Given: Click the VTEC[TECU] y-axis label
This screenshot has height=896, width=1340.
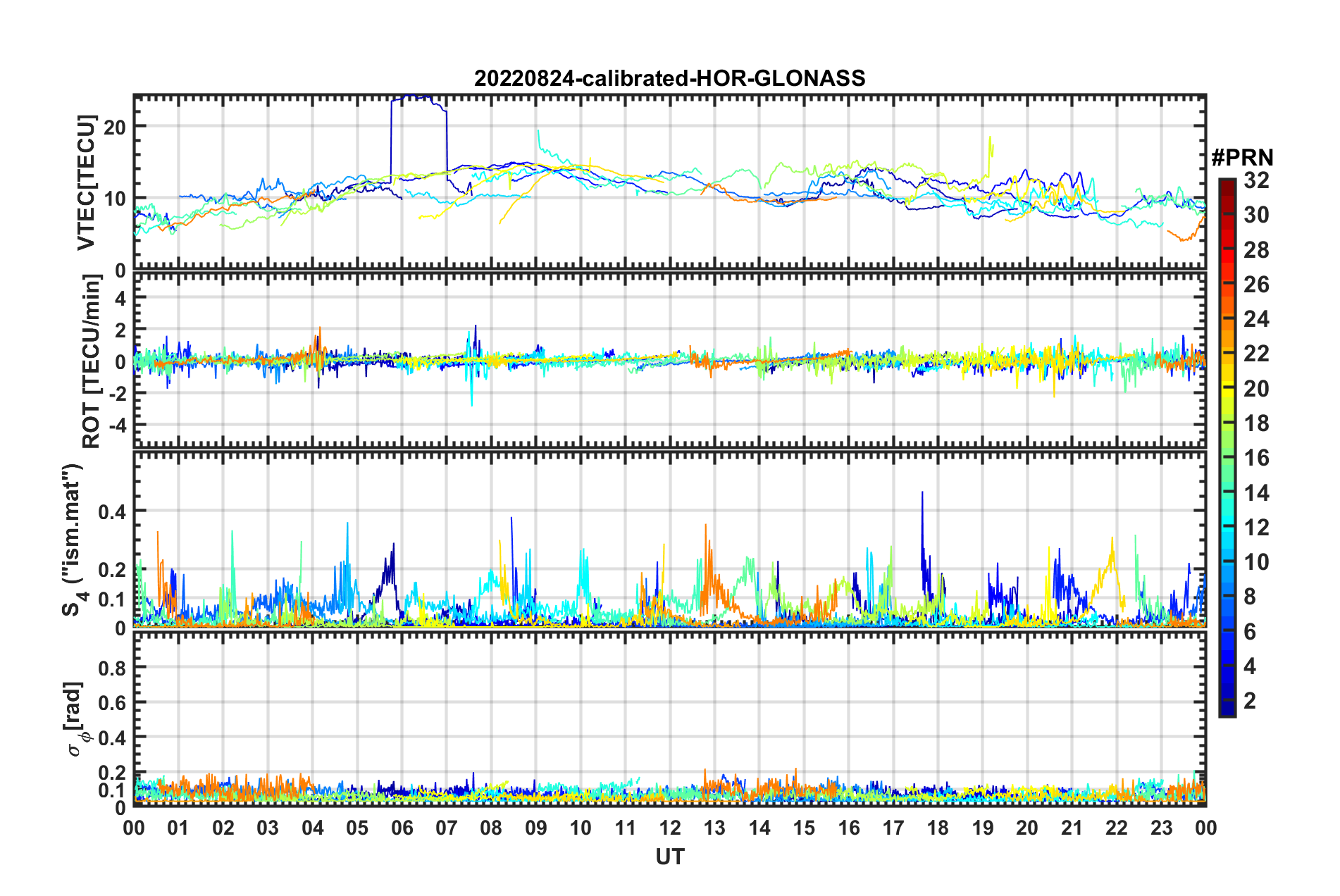Looking at the screenshot, I should [86, 183].
